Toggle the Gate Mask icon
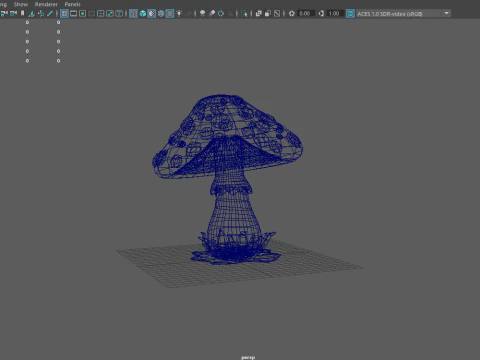 tap(91, 13)
